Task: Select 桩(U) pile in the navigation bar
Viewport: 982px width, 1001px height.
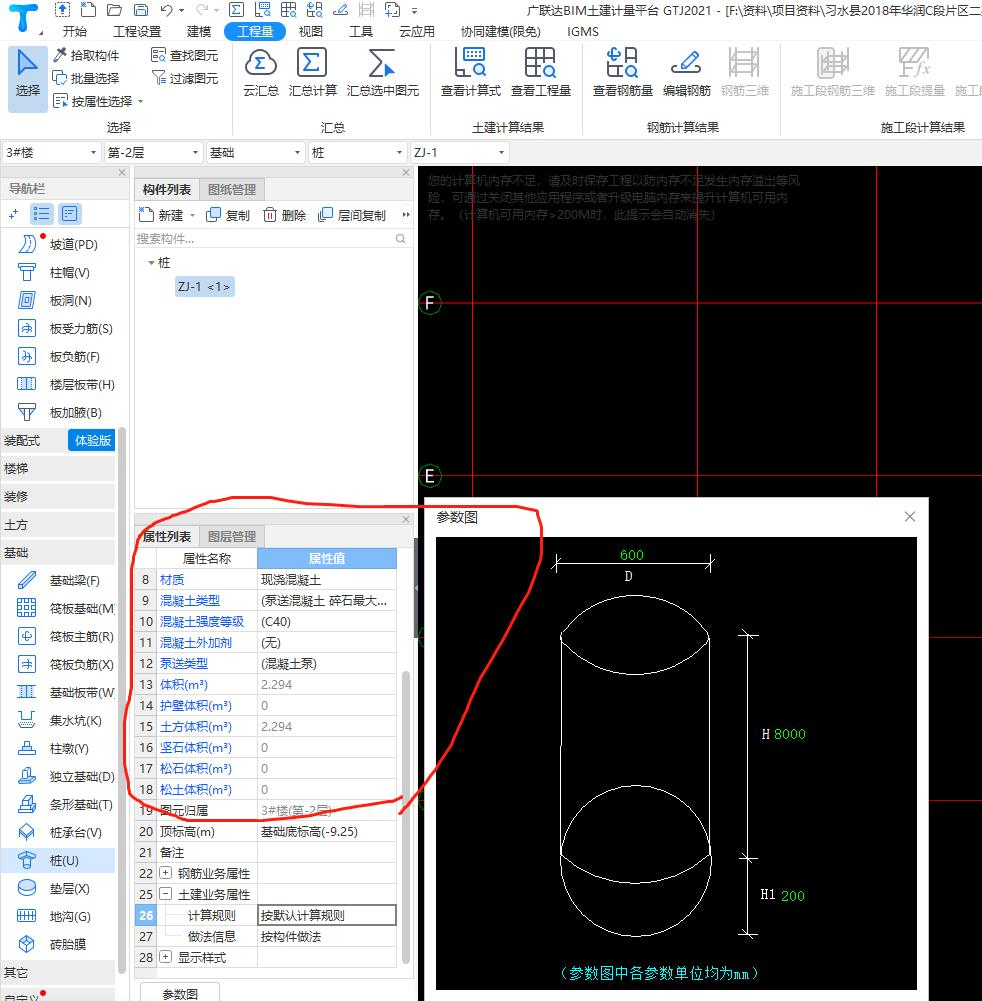Action: click(58, 860)
